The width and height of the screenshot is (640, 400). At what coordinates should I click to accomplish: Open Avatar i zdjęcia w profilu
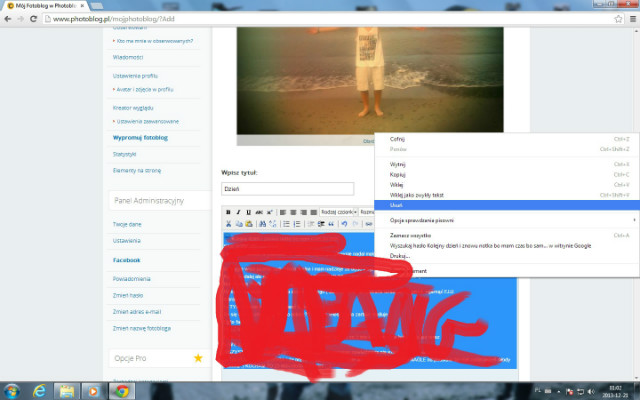pos(145,89)
